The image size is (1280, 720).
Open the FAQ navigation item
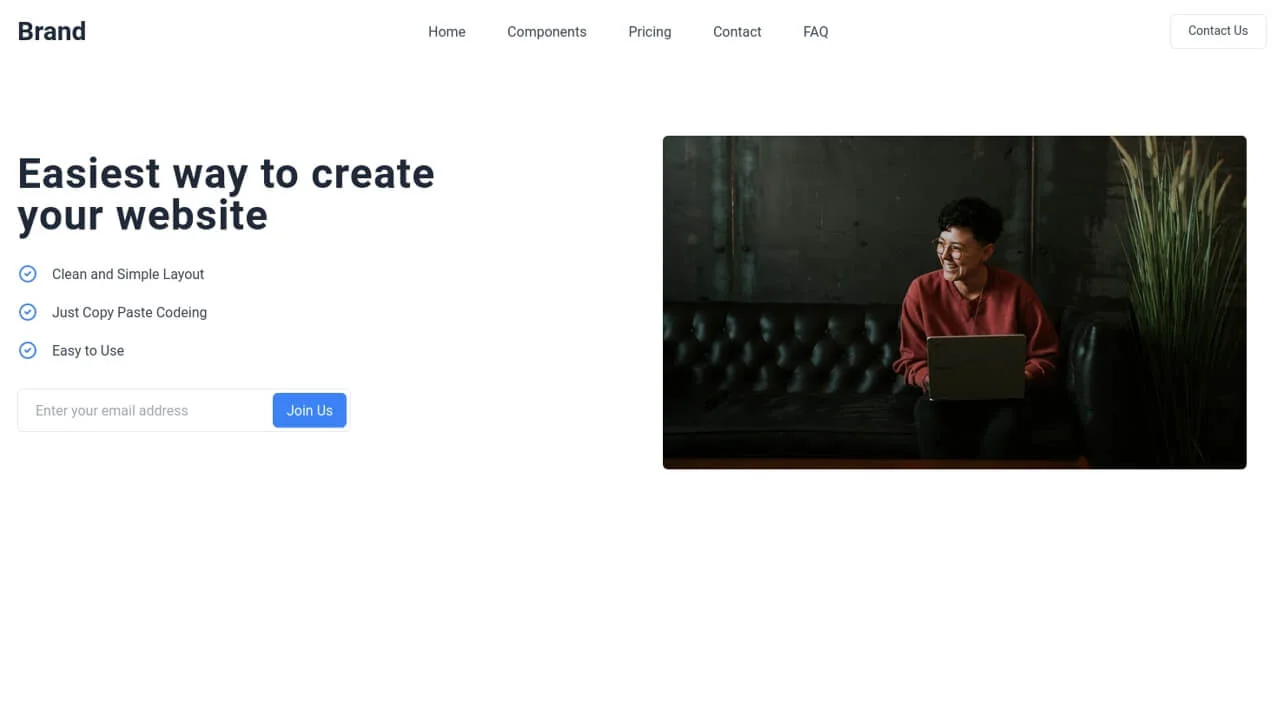(815, 31)
